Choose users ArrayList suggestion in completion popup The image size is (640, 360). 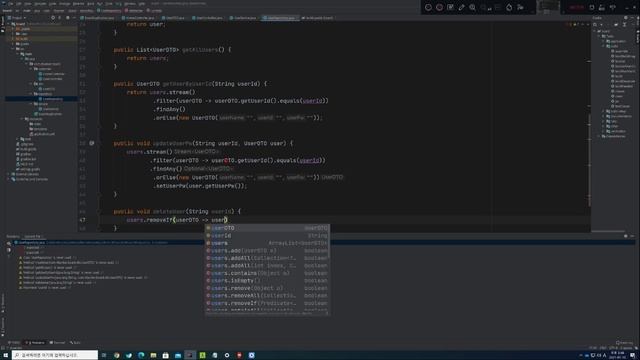[267, 243]
